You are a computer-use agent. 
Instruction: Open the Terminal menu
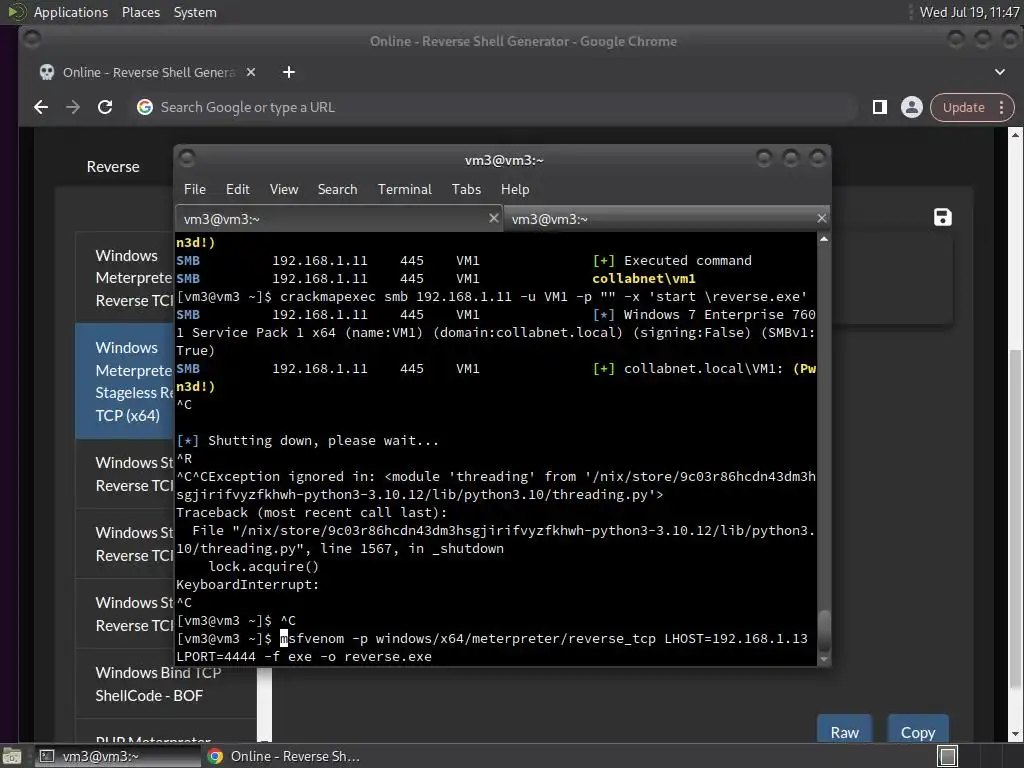point(404,189)
